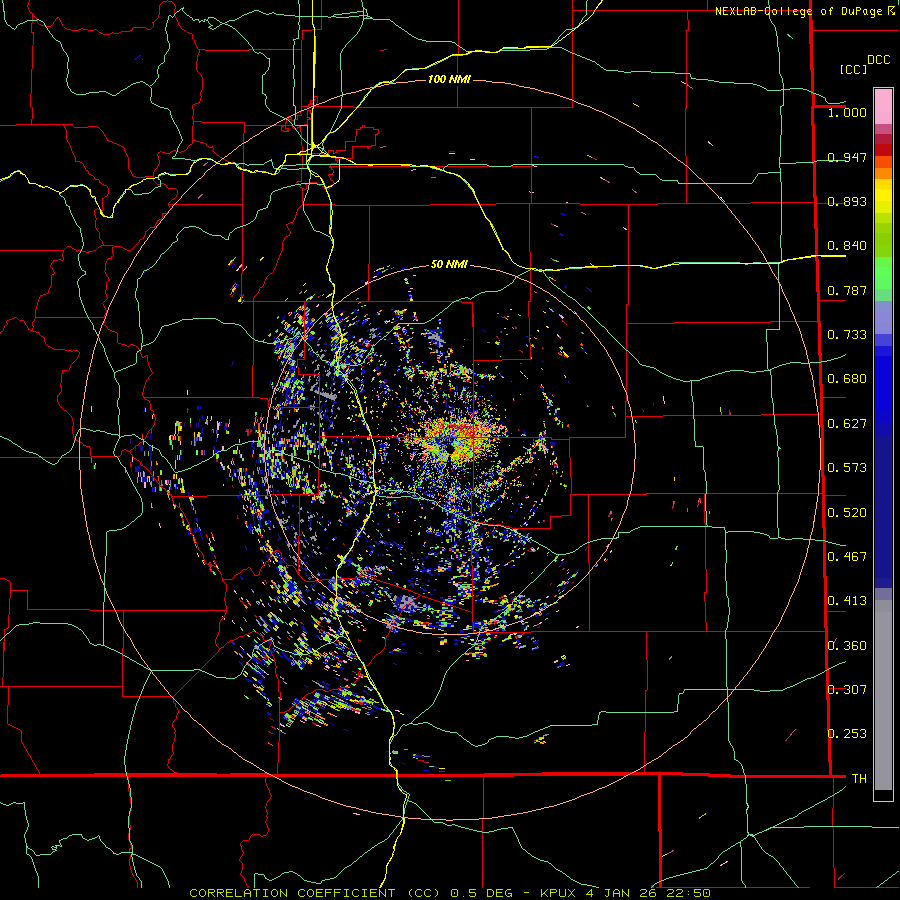Image resolution: width=900 pixels, height=900 pixels.
Task: Click the 0.680 value on the color scale
Action: [x=847, y=379]
